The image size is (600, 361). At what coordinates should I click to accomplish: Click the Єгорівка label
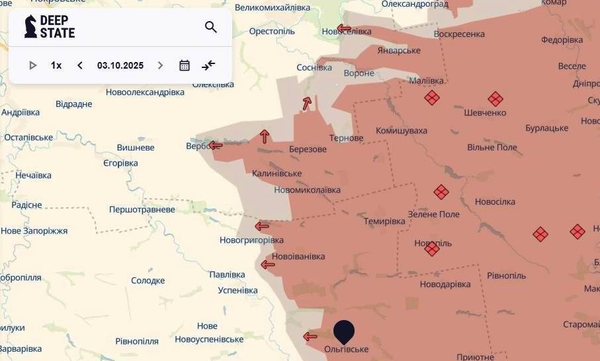121,163
